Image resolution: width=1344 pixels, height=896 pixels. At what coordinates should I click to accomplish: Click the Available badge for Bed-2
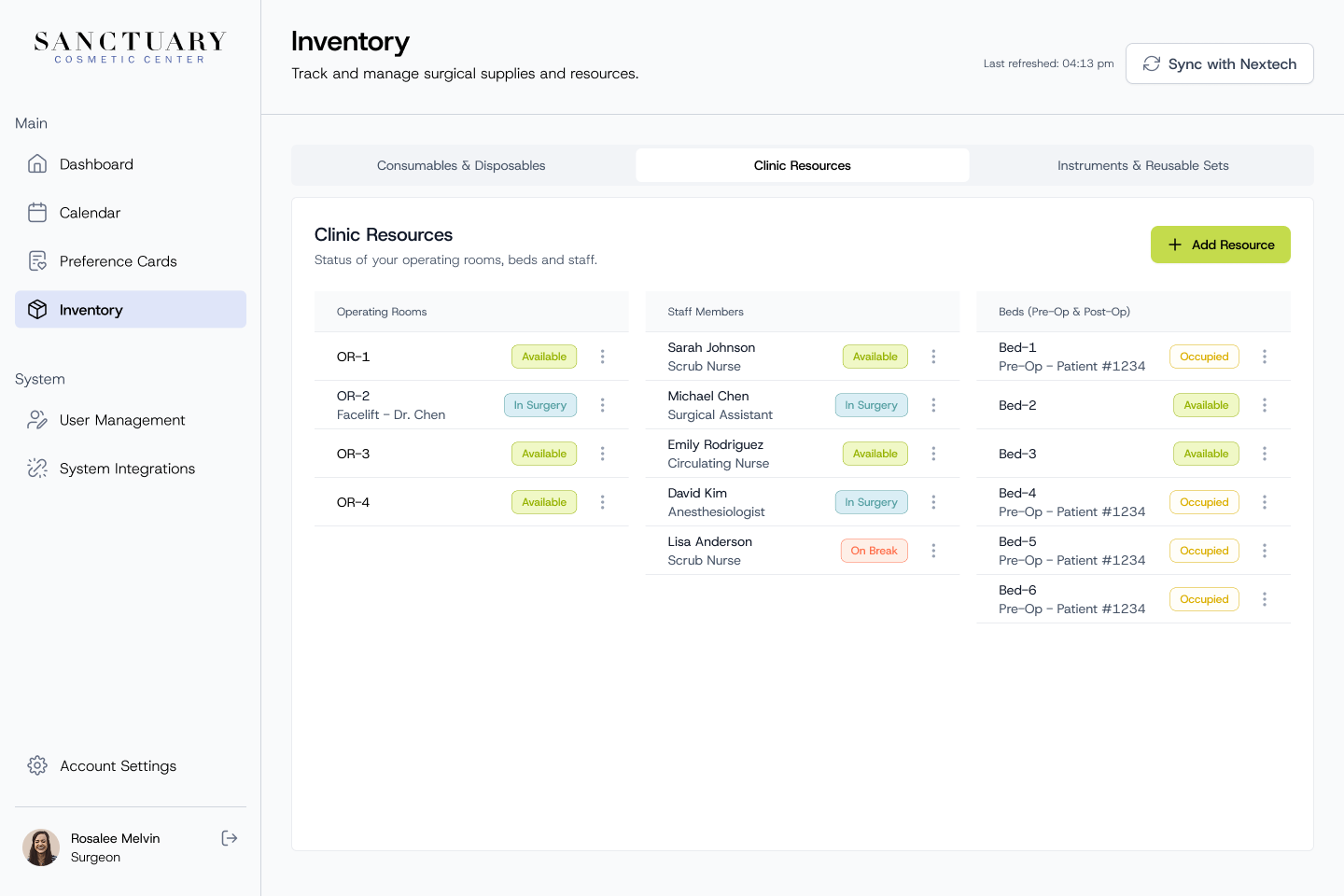pyautogui.click(x=1206, y=405)
